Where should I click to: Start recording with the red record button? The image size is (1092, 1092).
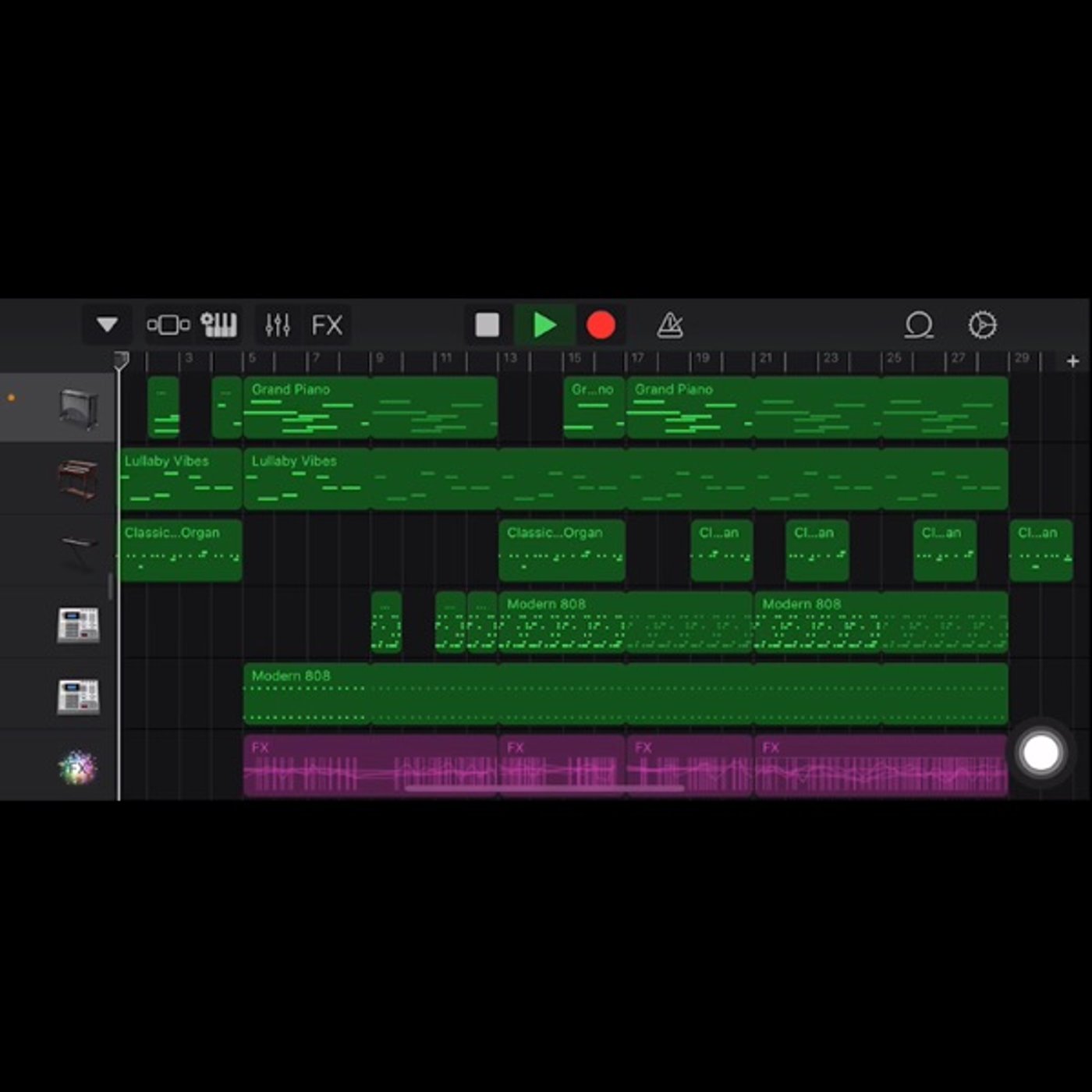(601, 325)
